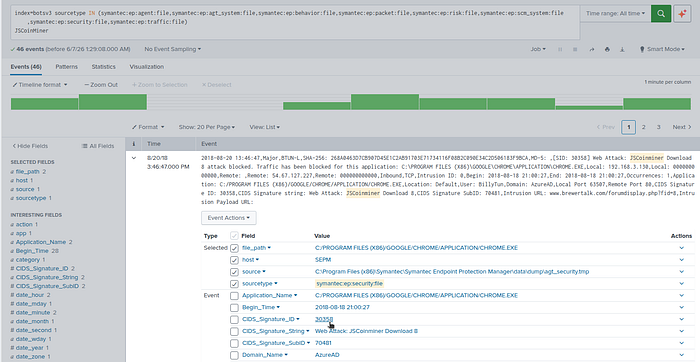Hide Fields sidebar

(30, 146)
